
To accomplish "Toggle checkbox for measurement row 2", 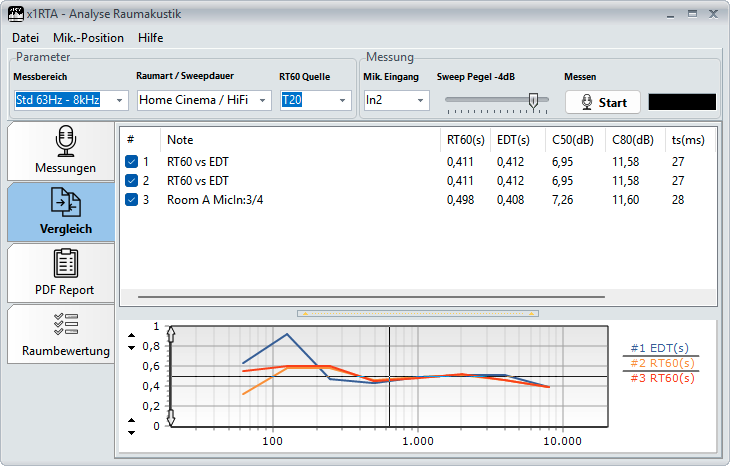I will [132, 181].
